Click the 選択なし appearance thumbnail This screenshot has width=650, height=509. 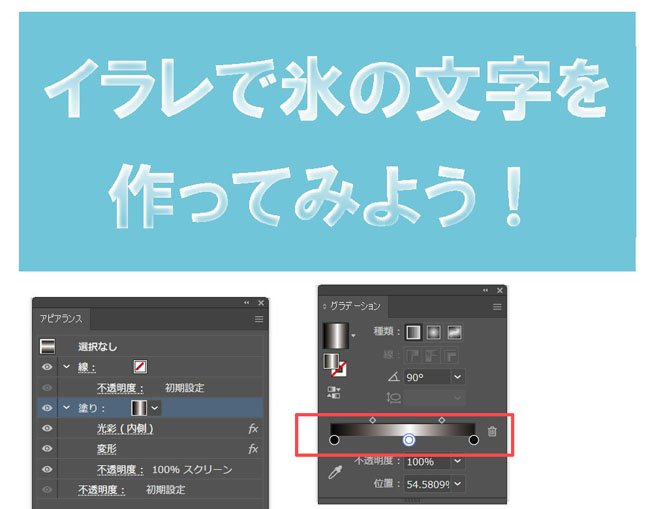[47, 346]
